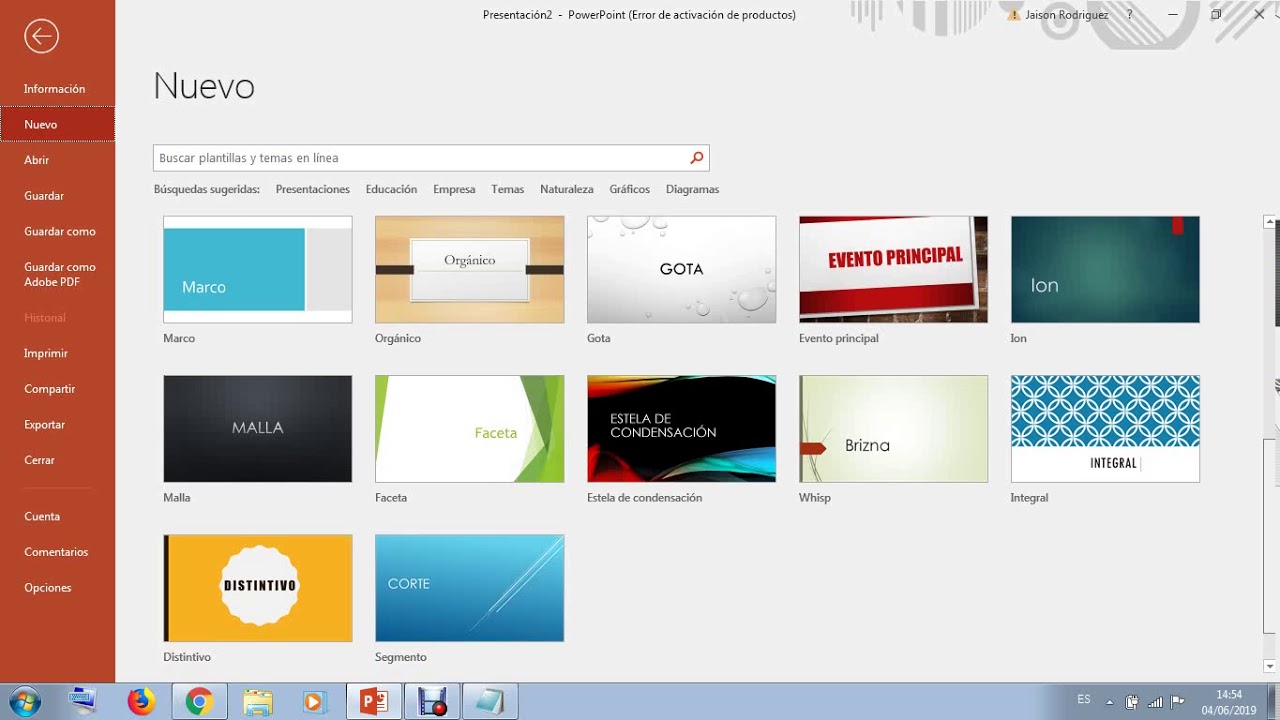Click Cerrar to close the presentation

pos(57,460)
